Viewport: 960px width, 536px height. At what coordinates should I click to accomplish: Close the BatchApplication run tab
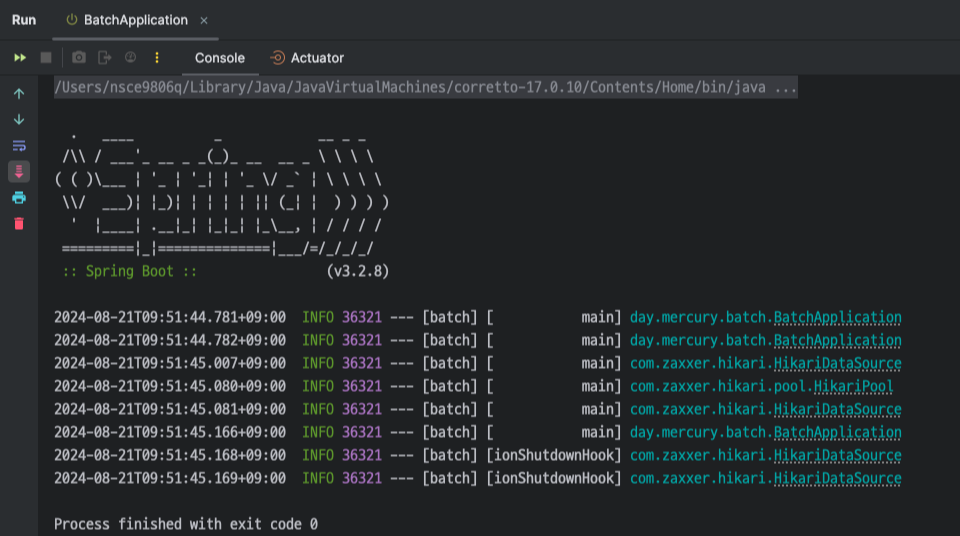204,21
